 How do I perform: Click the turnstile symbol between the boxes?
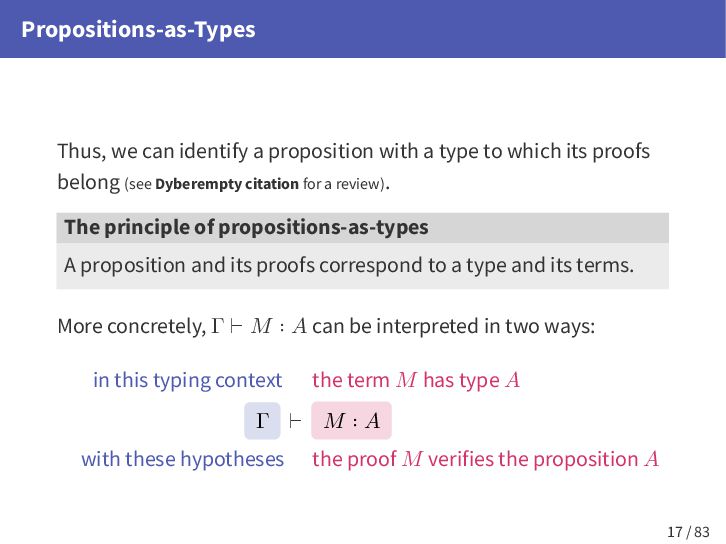click(295, 421)
